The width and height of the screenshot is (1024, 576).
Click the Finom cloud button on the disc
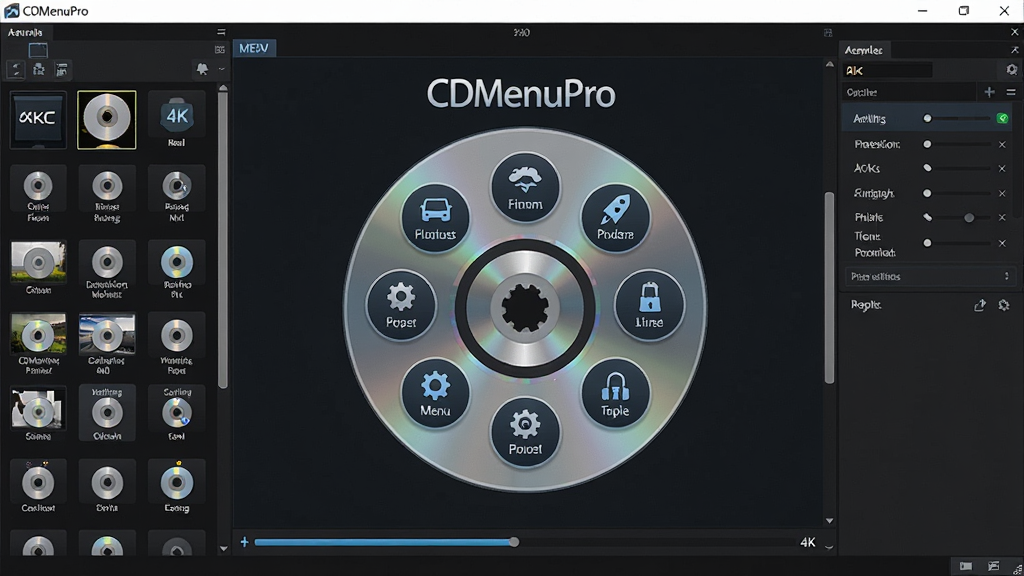click(x=525, y=187)
